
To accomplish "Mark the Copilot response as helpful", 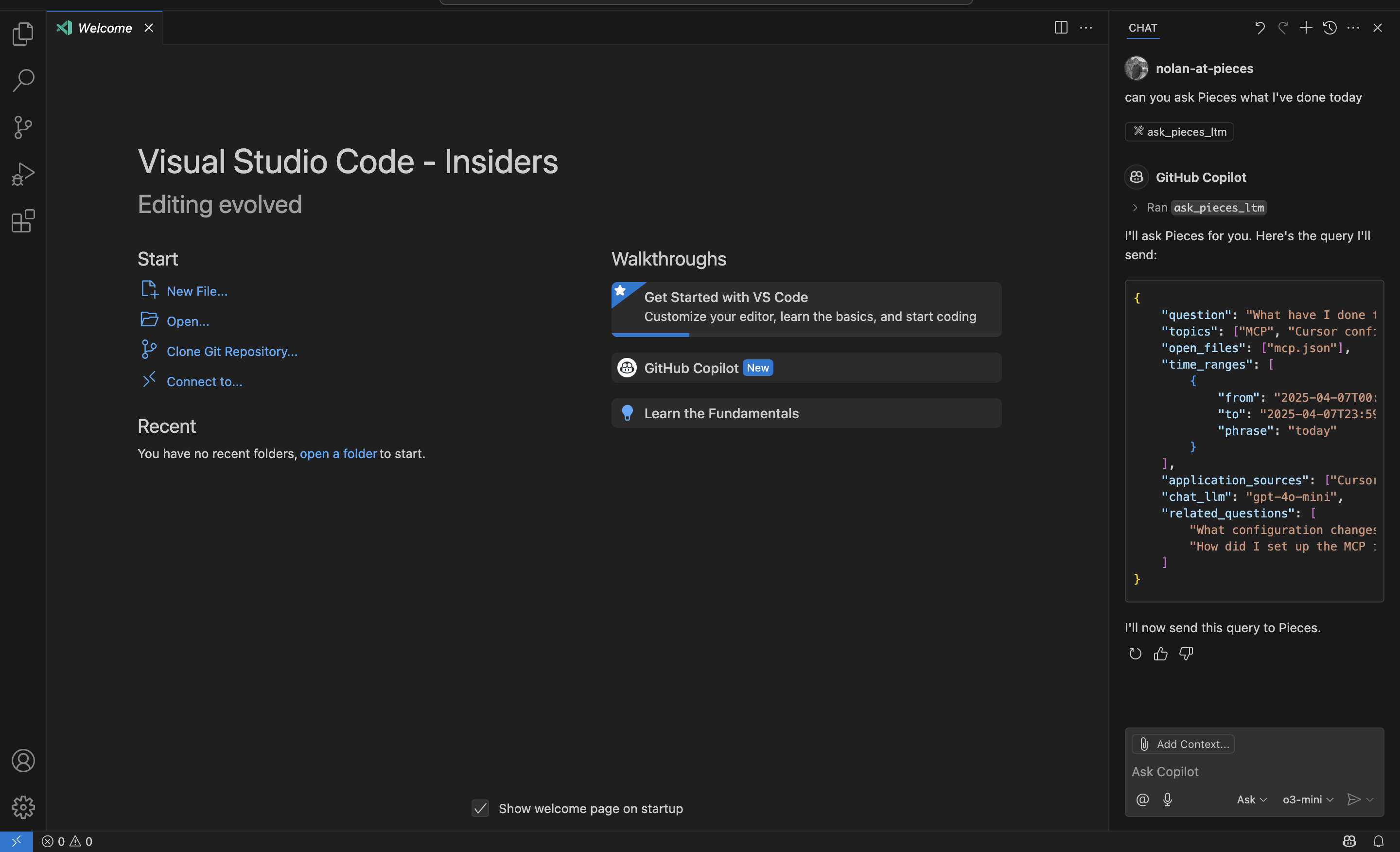I will pos(1161,654).
